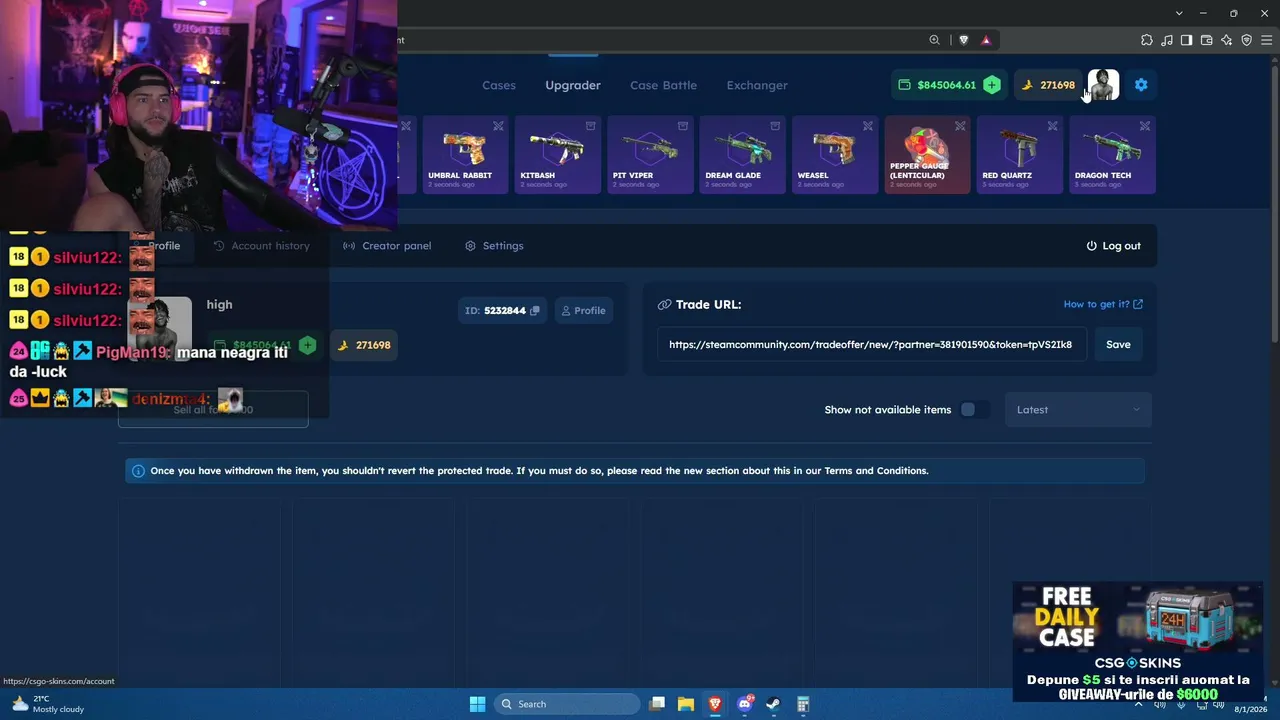Click the Free Daily Case banner
Viewport: 1280px width, 720px height.
tap(1138, 641)
